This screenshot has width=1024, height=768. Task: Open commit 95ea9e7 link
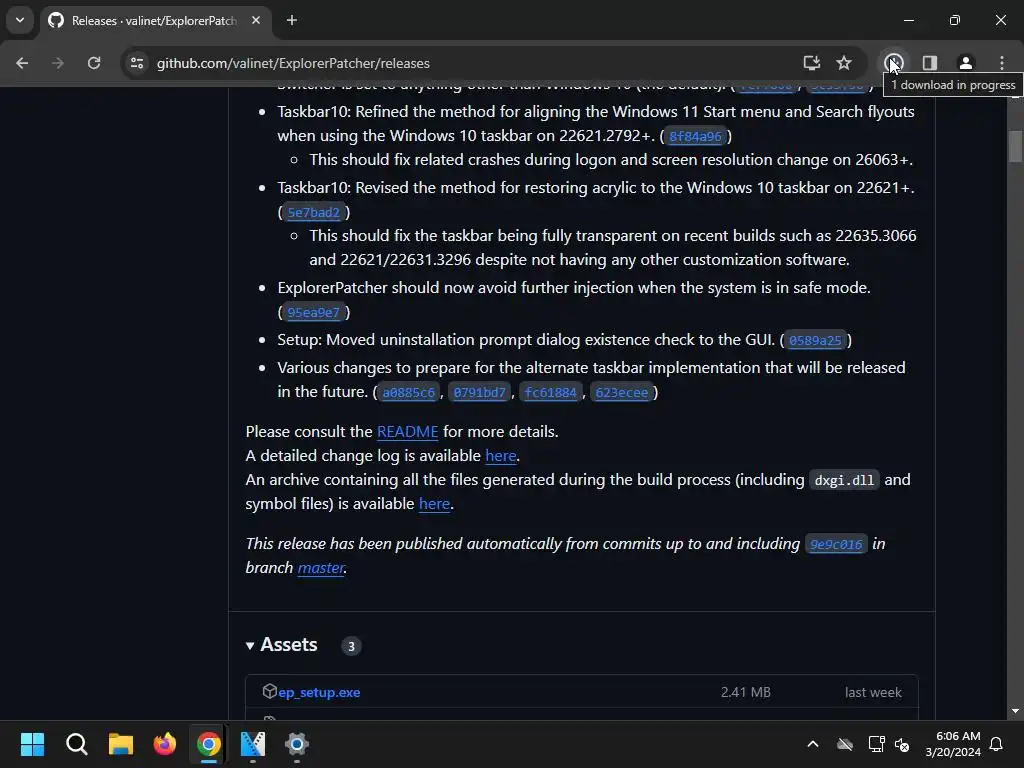click(x=313, y=312)
